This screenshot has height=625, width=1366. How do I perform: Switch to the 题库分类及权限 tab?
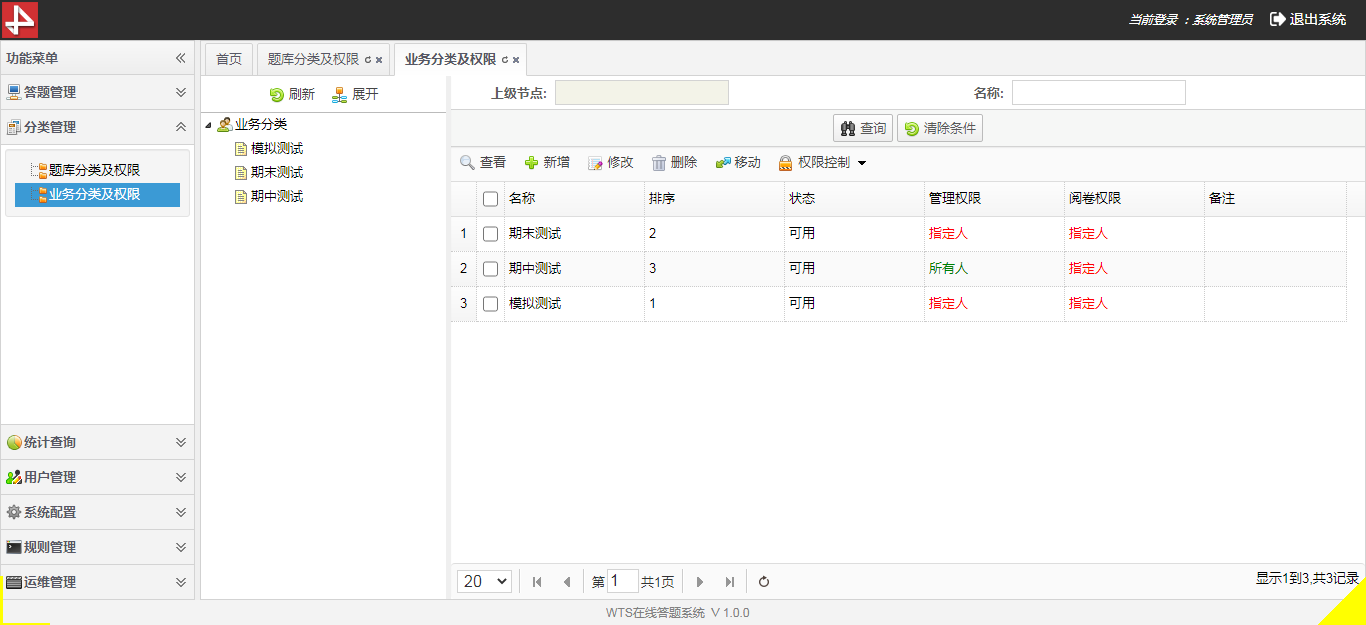313,59
